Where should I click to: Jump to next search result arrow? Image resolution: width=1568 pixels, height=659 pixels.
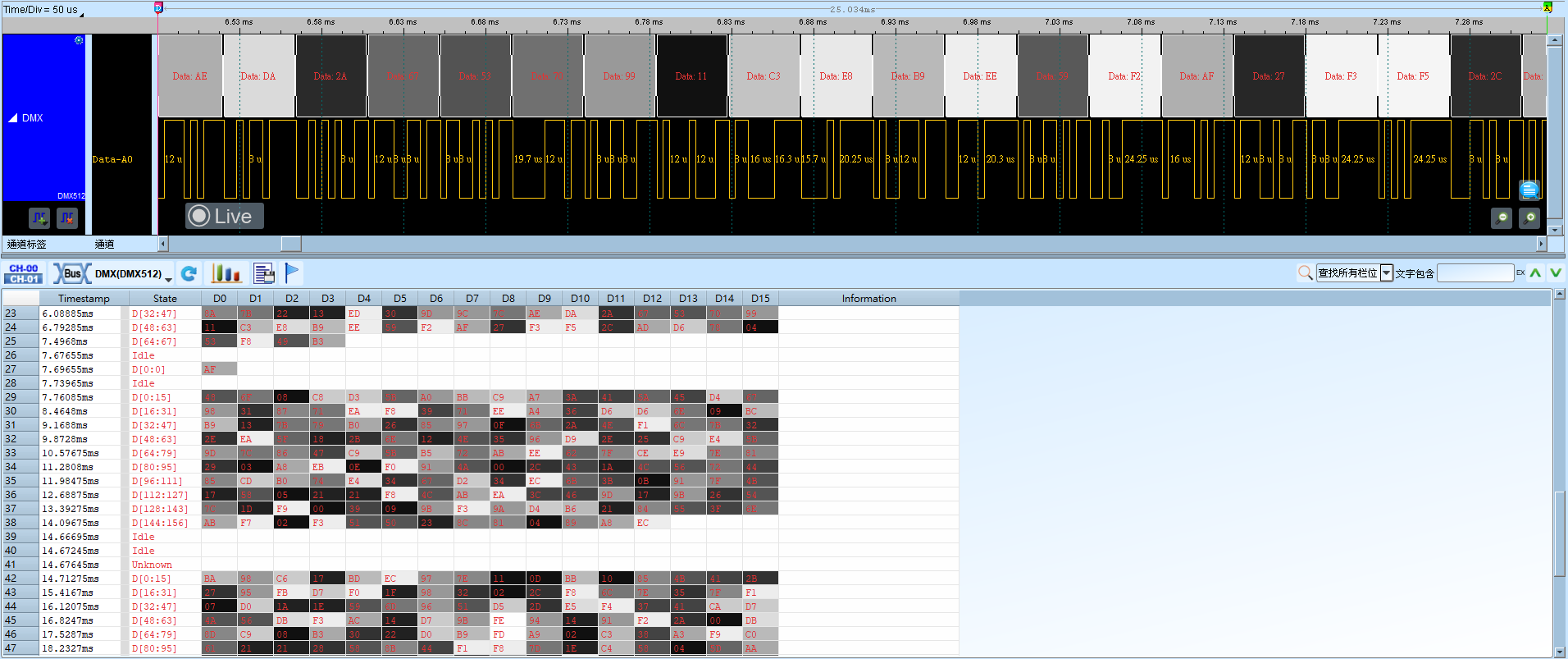[x=1555, y=272]
